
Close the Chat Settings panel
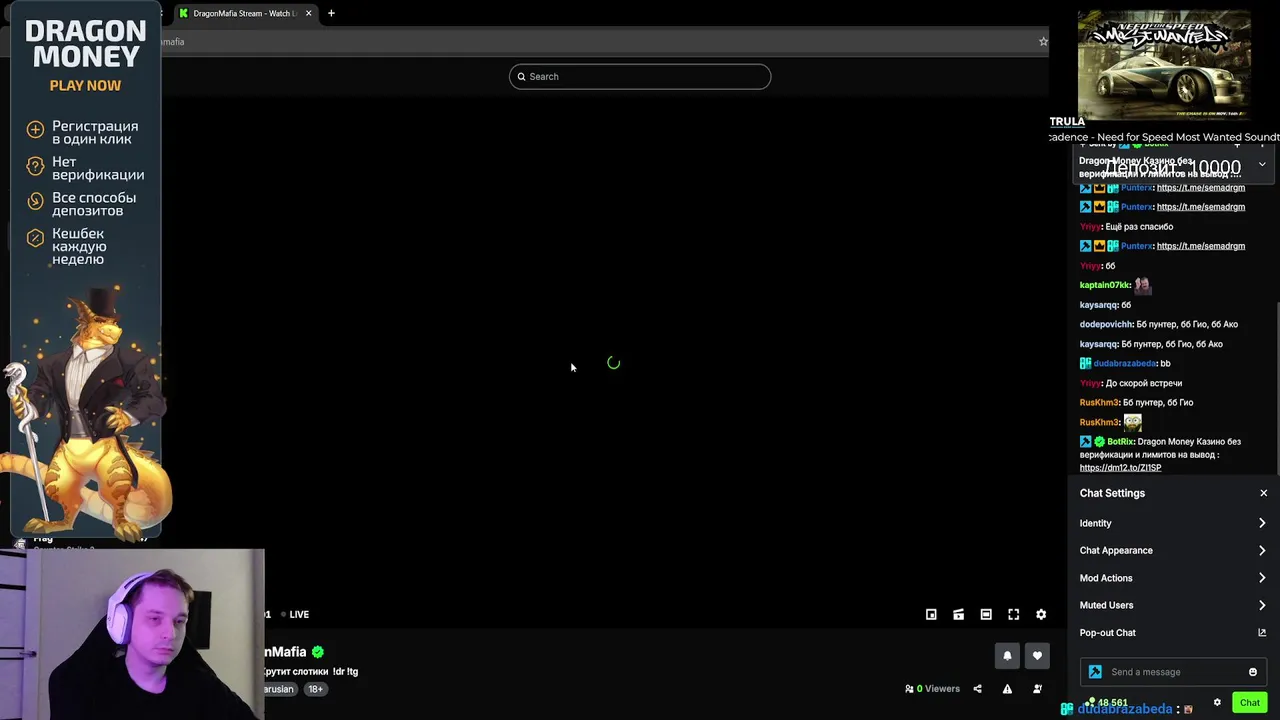click(x=1263, y=493)
